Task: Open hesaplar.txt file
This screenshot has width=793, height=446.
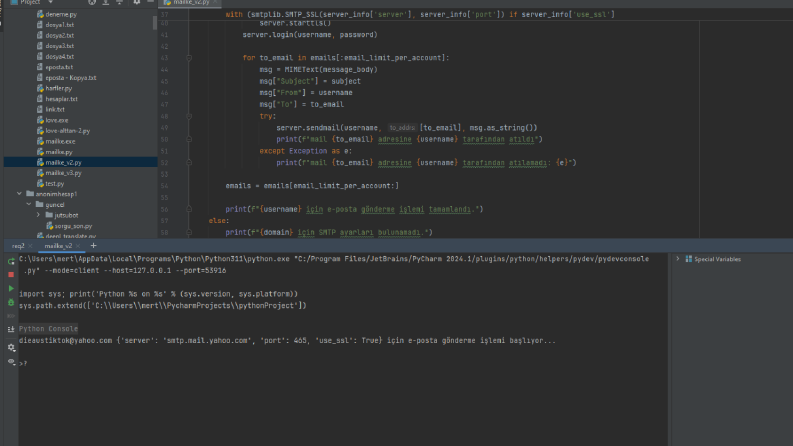Action: (x=61, y=99)
